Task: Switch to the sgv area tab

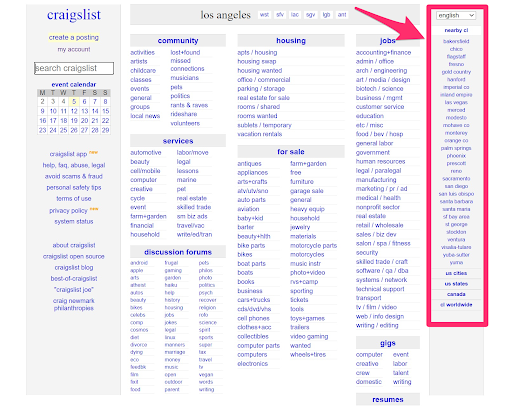Action: 311,15
